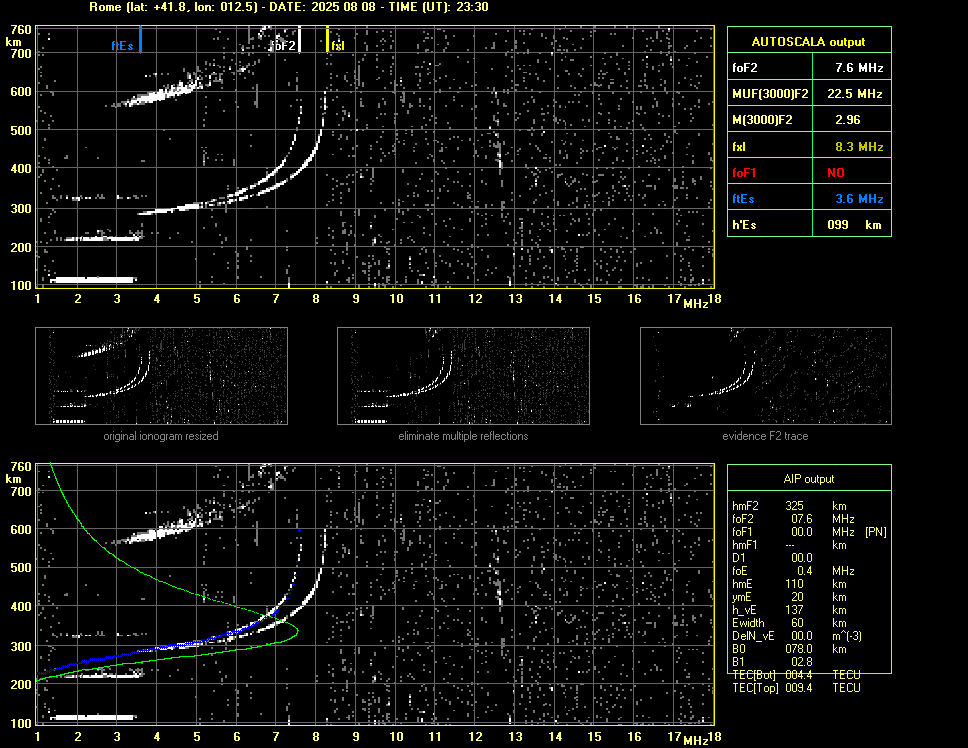Click the red foF1 'NO' value
The width and height of the screenshot is (968, 748).
(x=835, y=173)
